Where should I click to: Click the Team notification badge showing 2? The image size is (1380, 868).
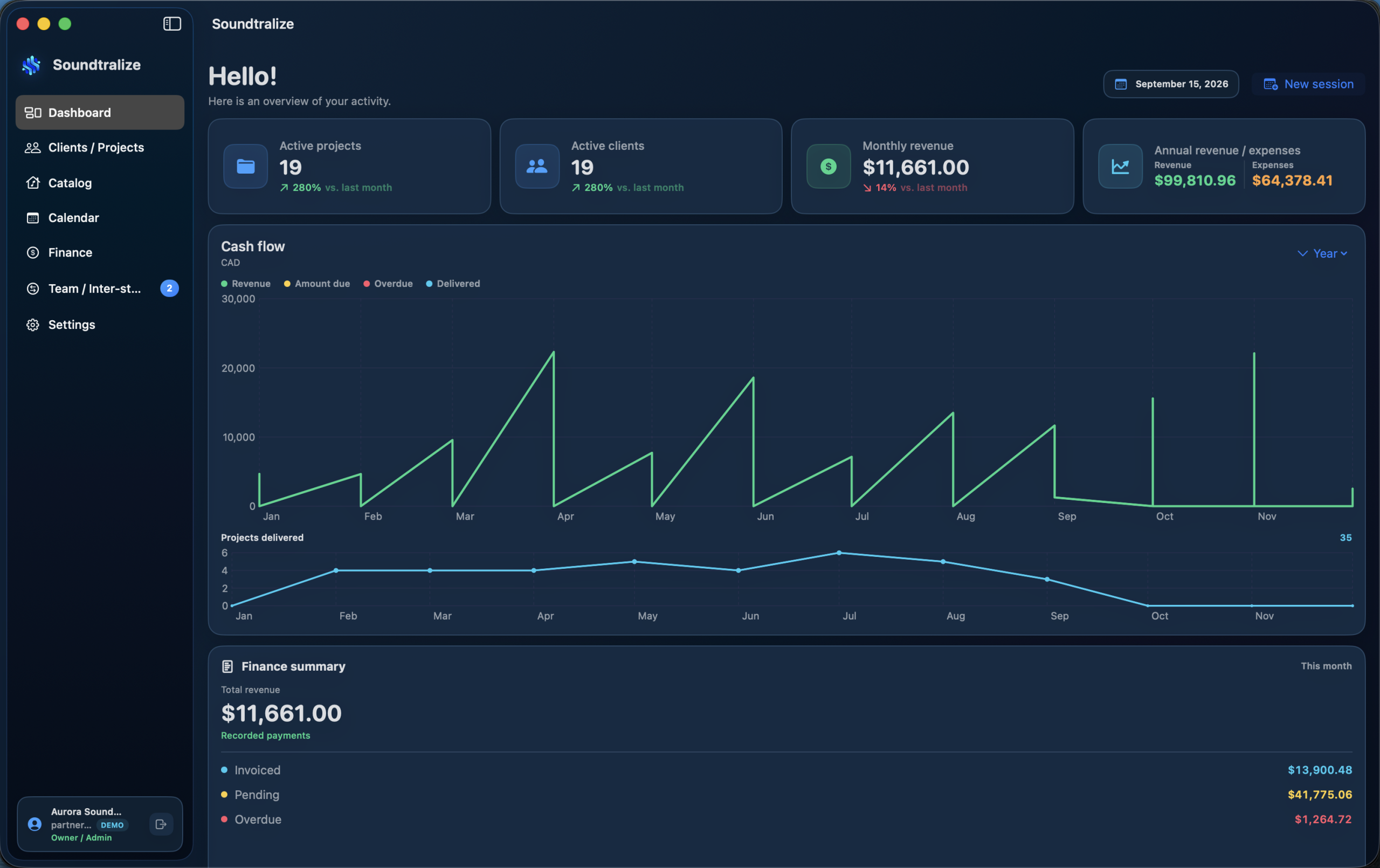169,288
